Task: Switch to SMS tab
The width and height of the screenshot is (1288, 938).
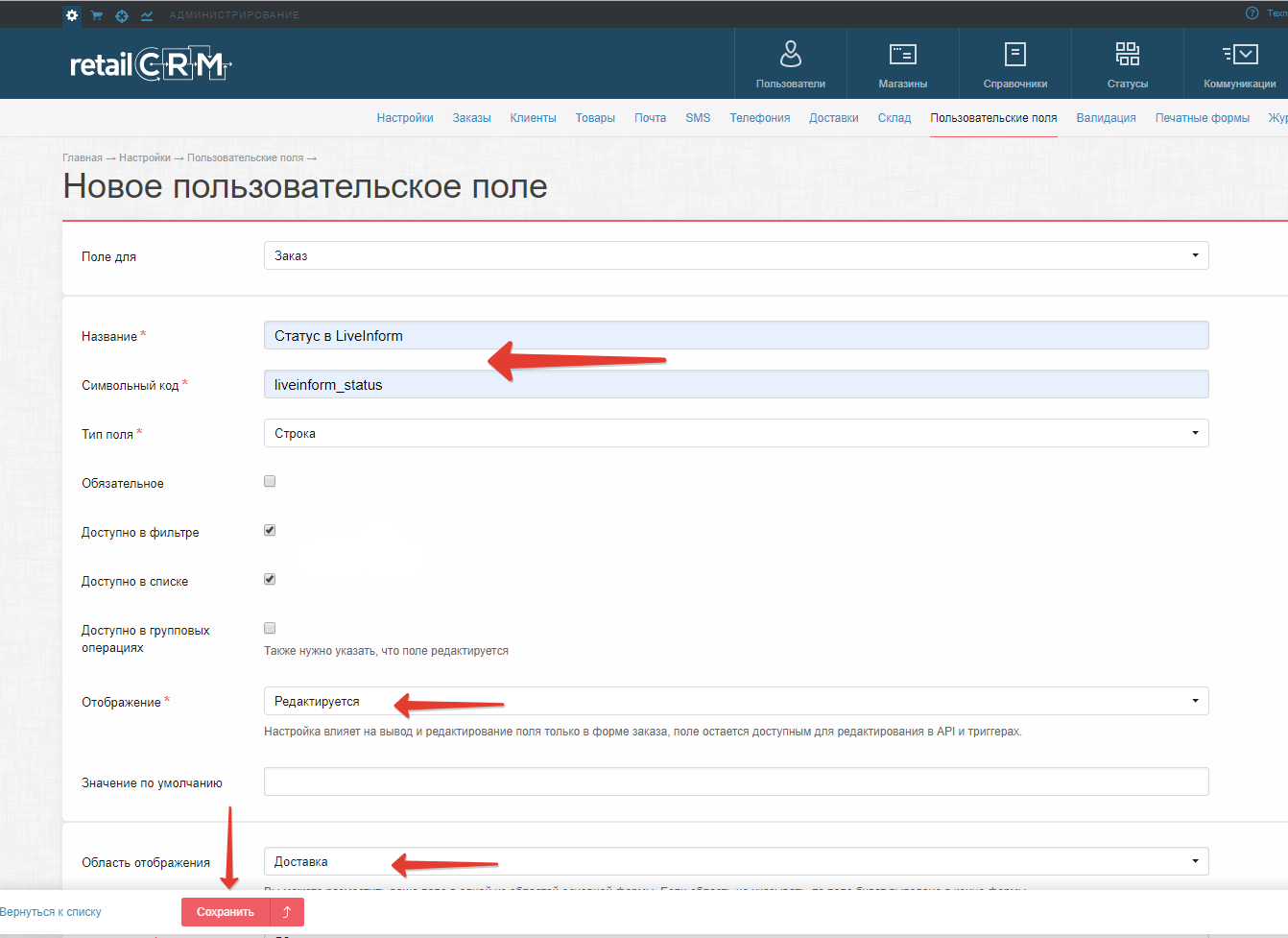Action: tap(698, 118)
